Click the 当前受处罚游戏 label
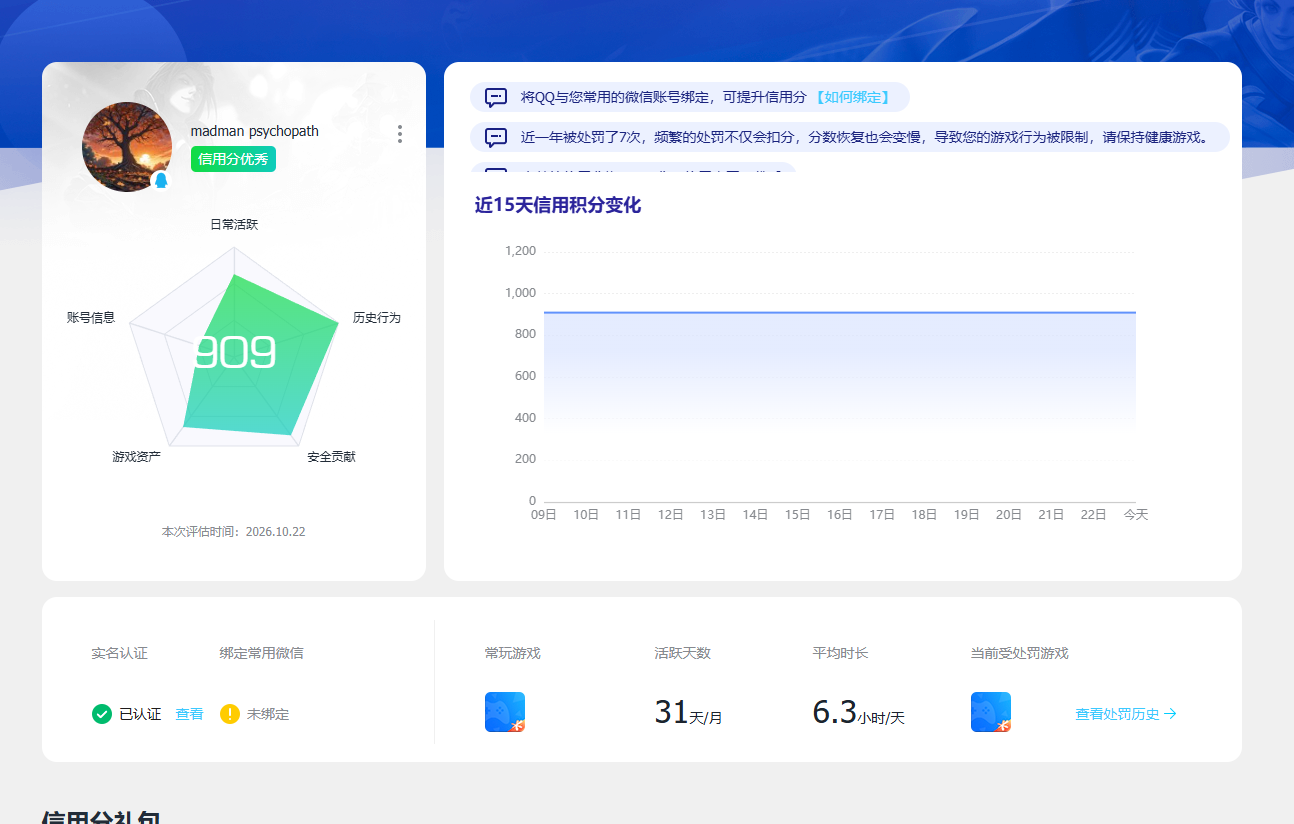 tap(1020, 653)
